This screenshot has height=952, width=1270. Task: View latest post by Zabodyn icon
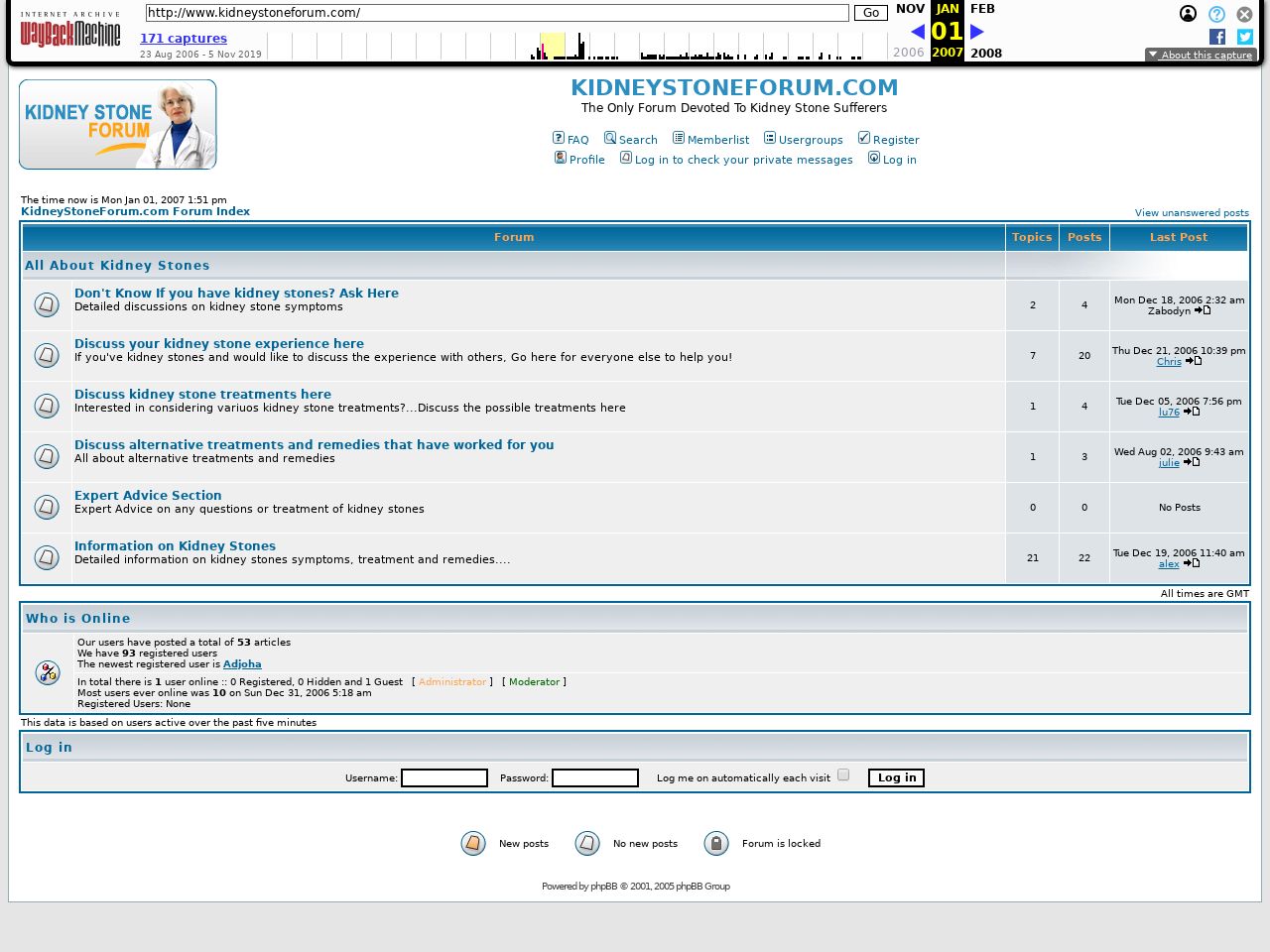pos(1203,310)
